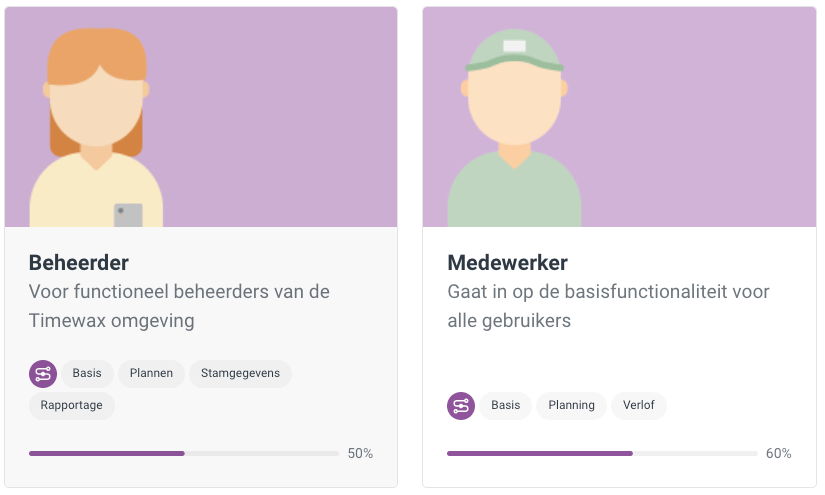825x495 pixels.
Task: Click the Basis tag under Beheerder
Action: tap(87, 374)
